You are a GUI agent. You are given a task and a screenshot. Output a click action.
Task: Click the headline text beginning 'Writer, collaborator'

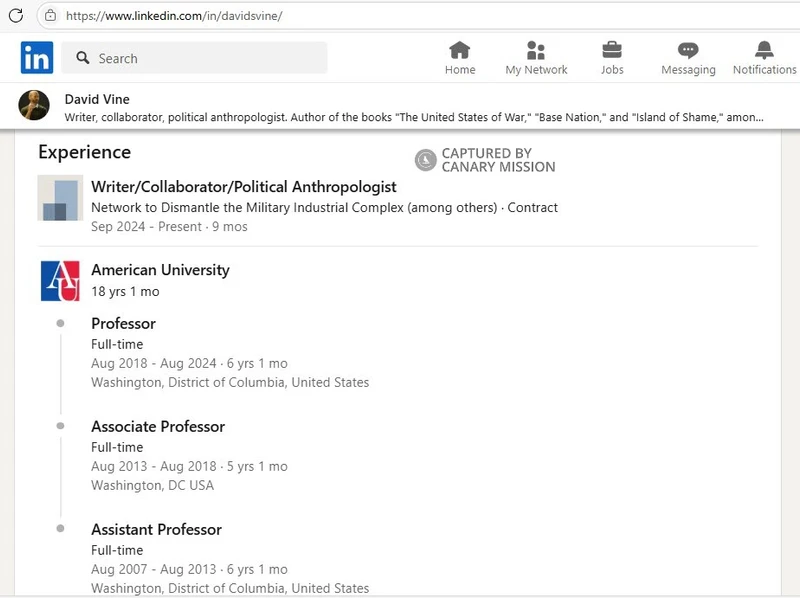click(x=414, y=117)
